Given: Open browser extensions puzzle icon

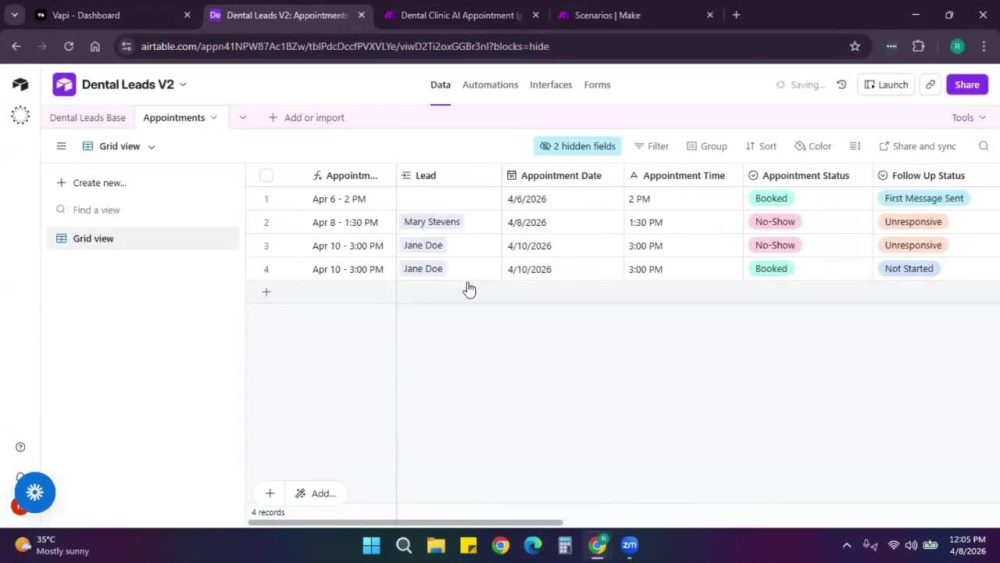Looking at the screenshot, I should tap(918, 46).
